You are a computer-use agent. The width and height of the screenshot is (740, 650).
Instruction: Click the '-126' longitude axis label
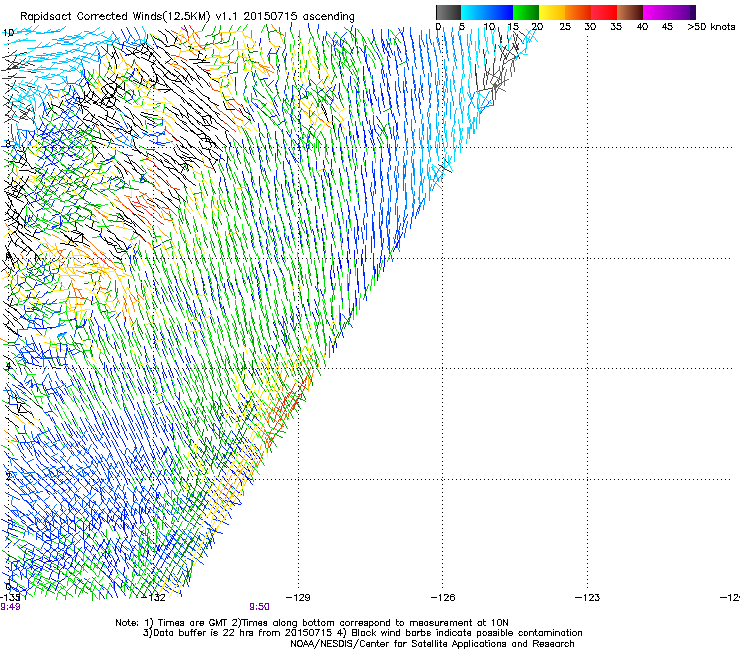click(x=443, y=598)
